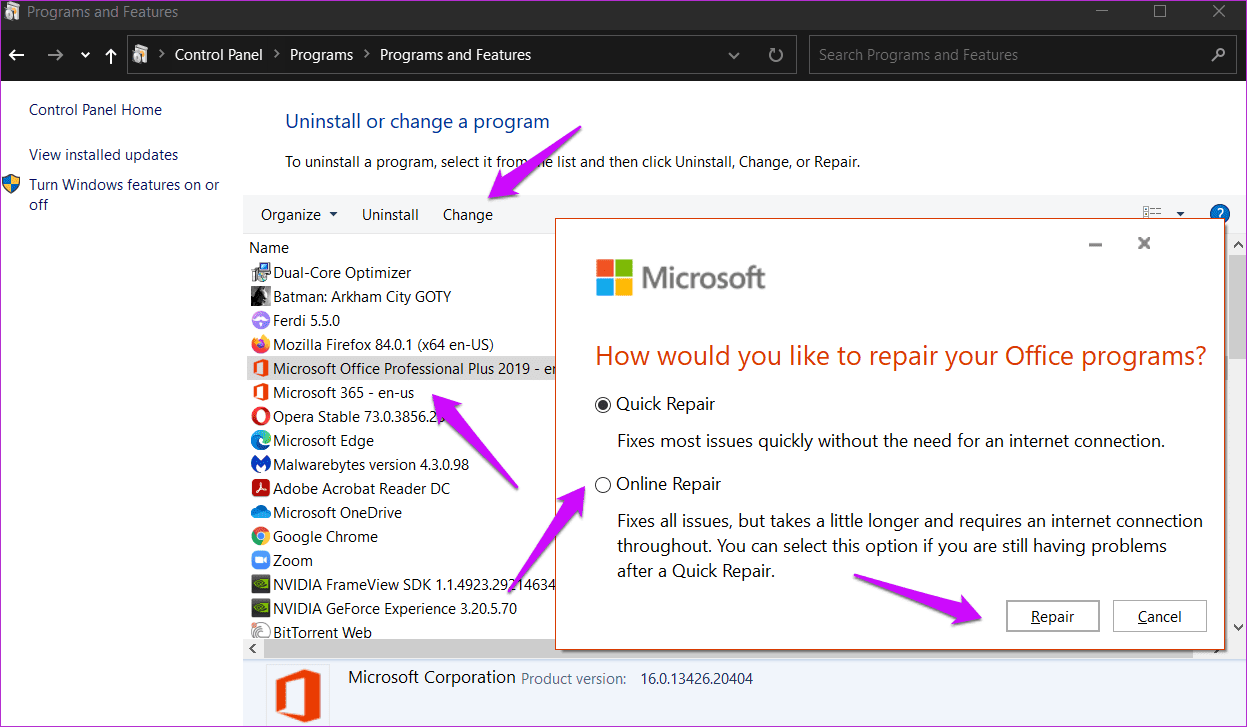Screen dimensions: 1247x727
Task: Open Turn Windows features on or off
Action: click(x=124, y=195)
